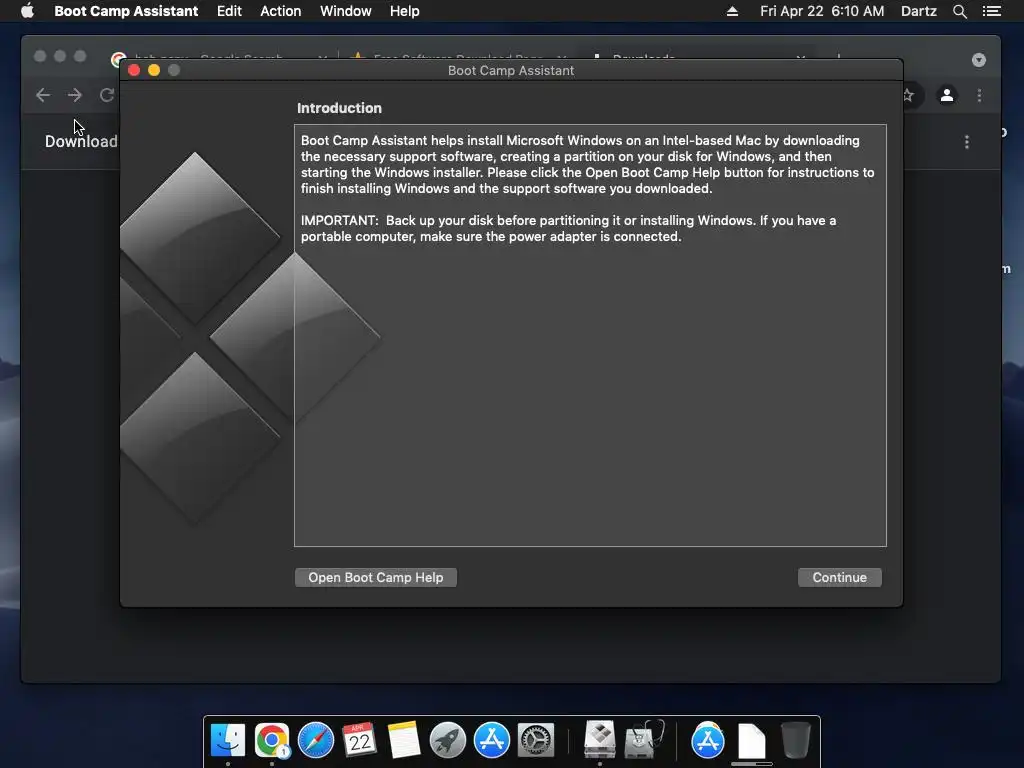Open Chrome's three-dot main menu
1024x768 pixels.
pyautogui.click(x=979, y=95)
